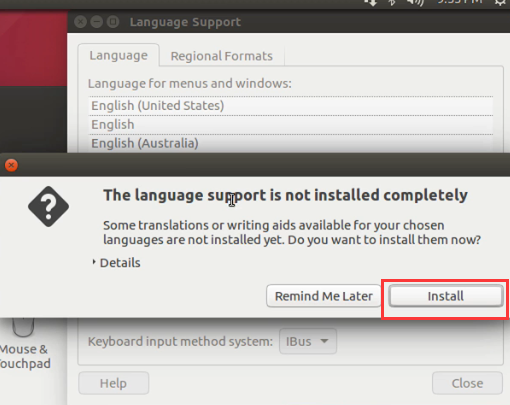Open the network indicator in top bar
Image resolution: width=510 pixels, height=405 pixels.
click(x=370, y=3)
